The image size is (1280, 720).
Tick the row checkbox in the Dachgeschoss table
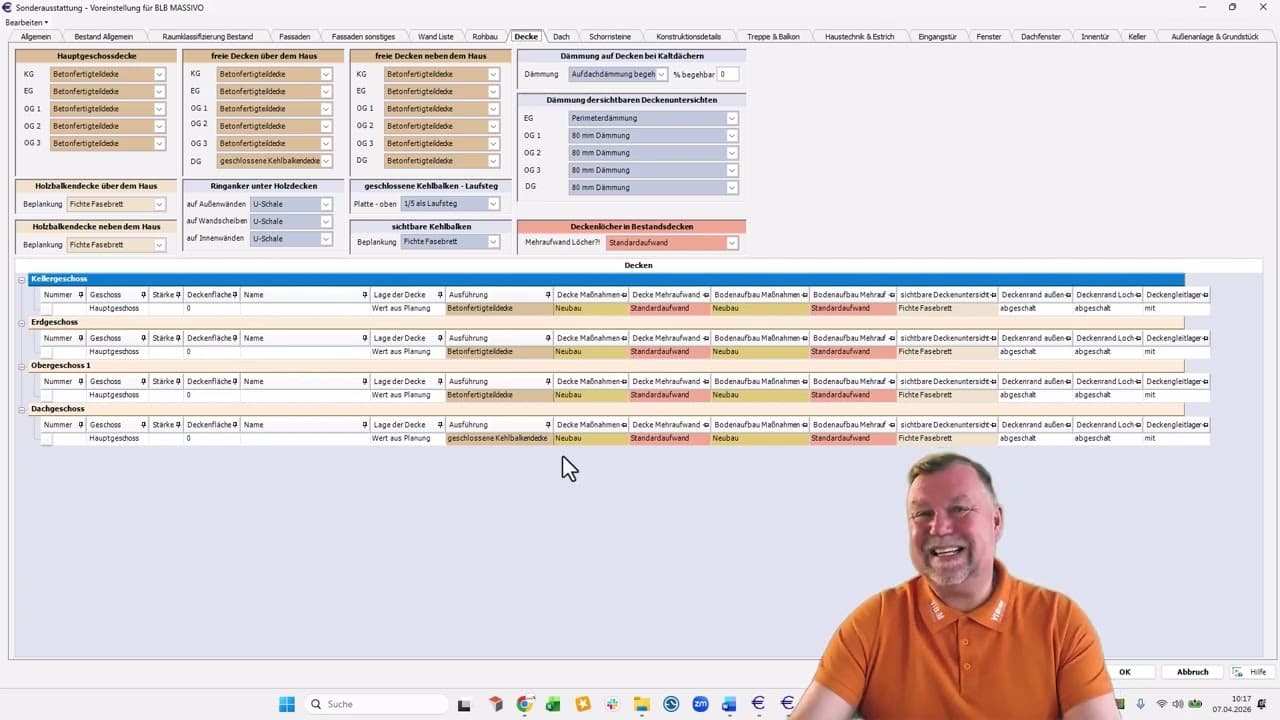click(46, 439)
